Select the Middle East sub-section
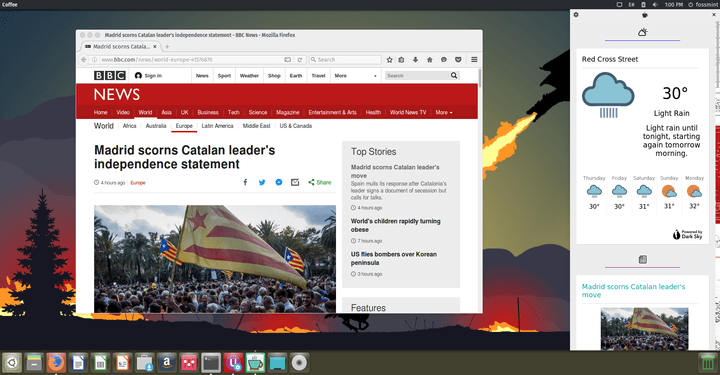720x375 pixels. pyautogui.click(x=256, y=126)
